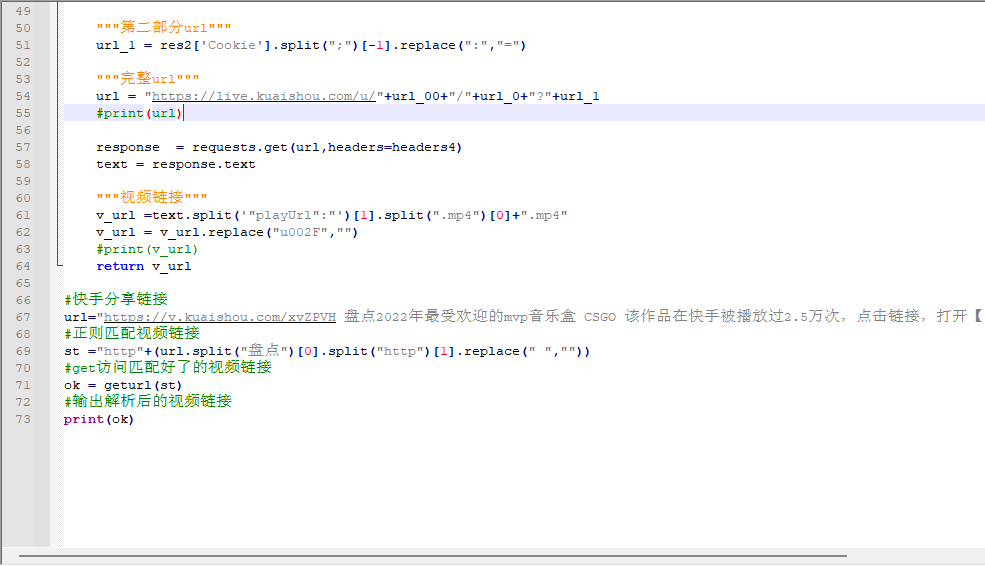Click the """第二部分url""" docstring
Image resolution: width=985 pixels, height=566 pixels.
tap(164, 28)
